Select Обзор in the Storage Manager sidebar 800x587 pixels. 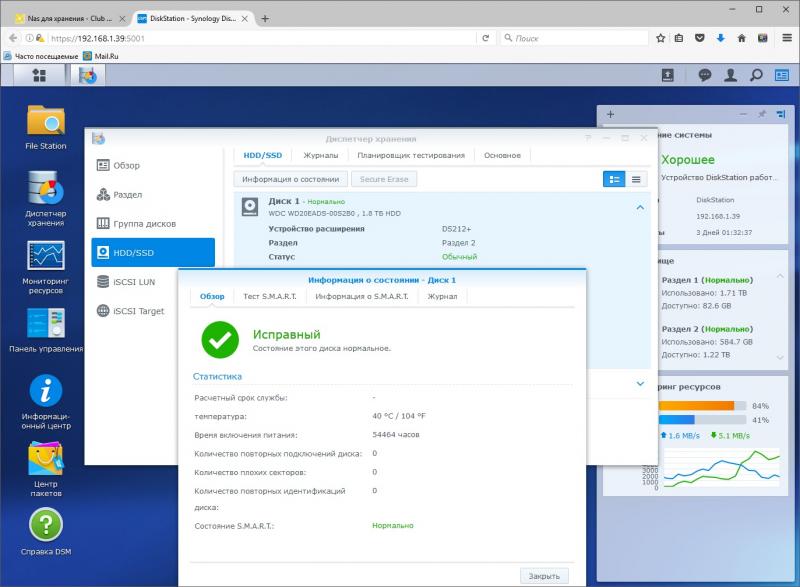click(153, 165)
